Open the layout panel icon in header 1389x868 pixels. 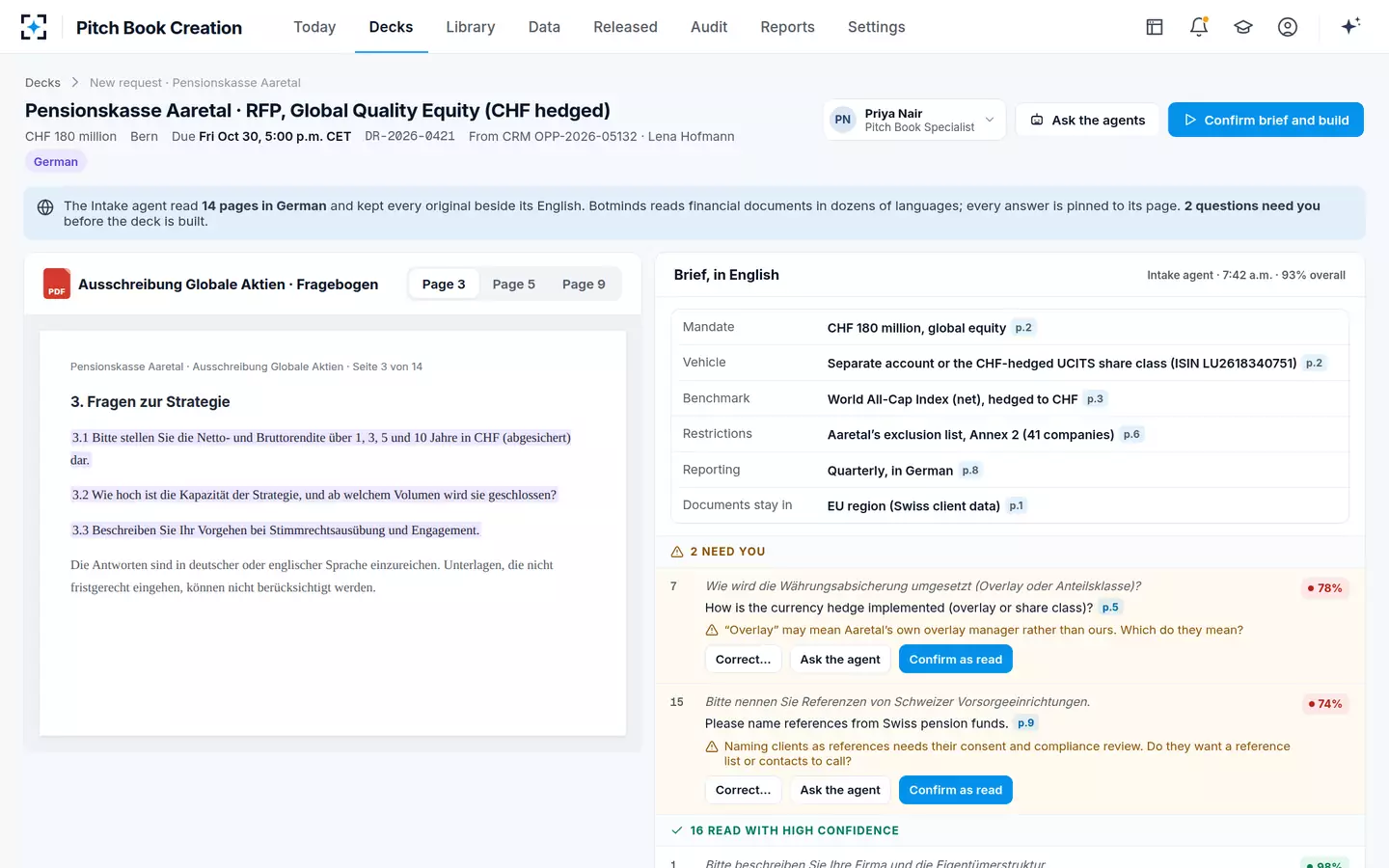click(x=1155, y=27)
